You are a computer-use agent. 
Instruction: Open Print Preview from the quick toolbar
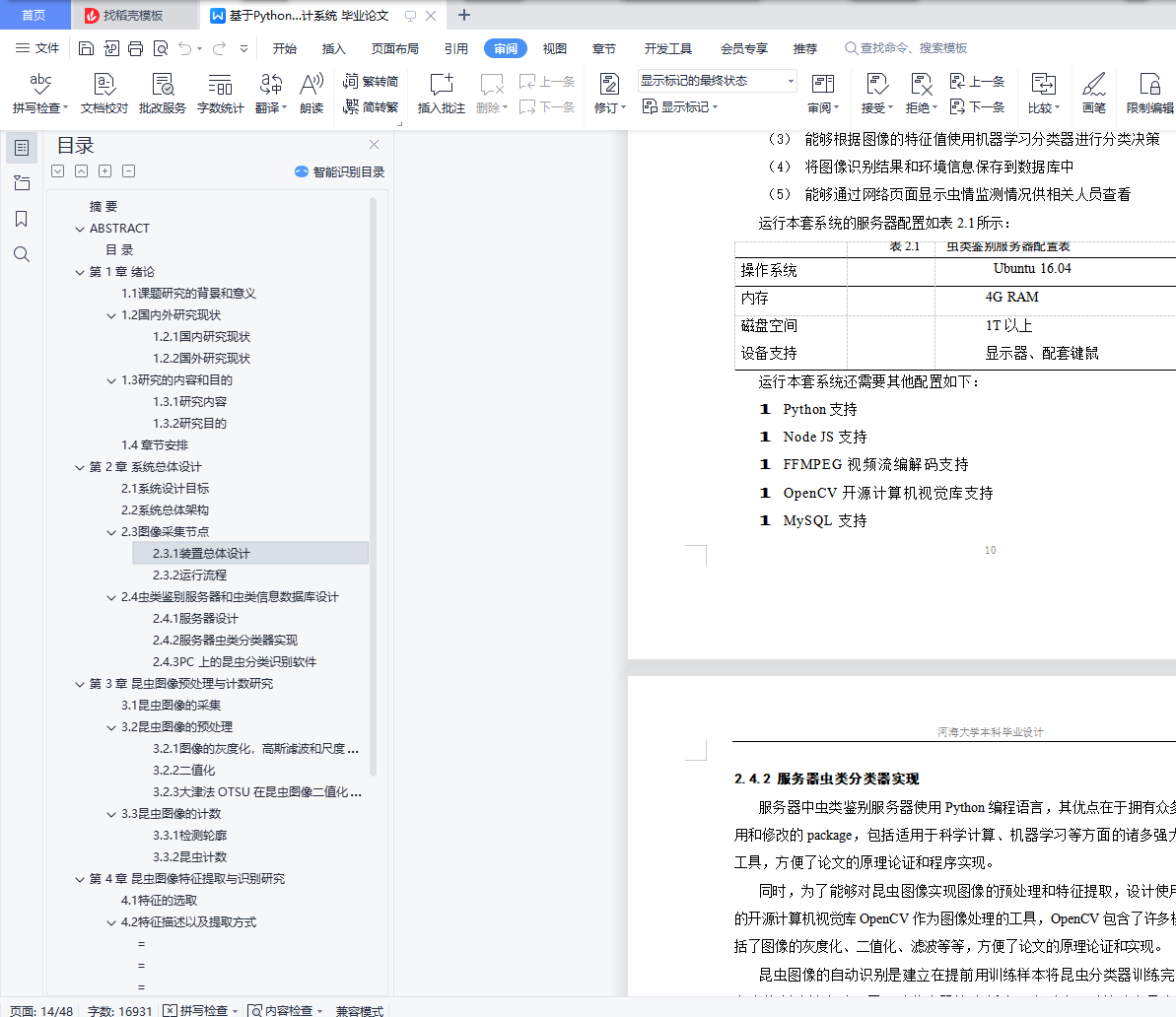point(161,48)
